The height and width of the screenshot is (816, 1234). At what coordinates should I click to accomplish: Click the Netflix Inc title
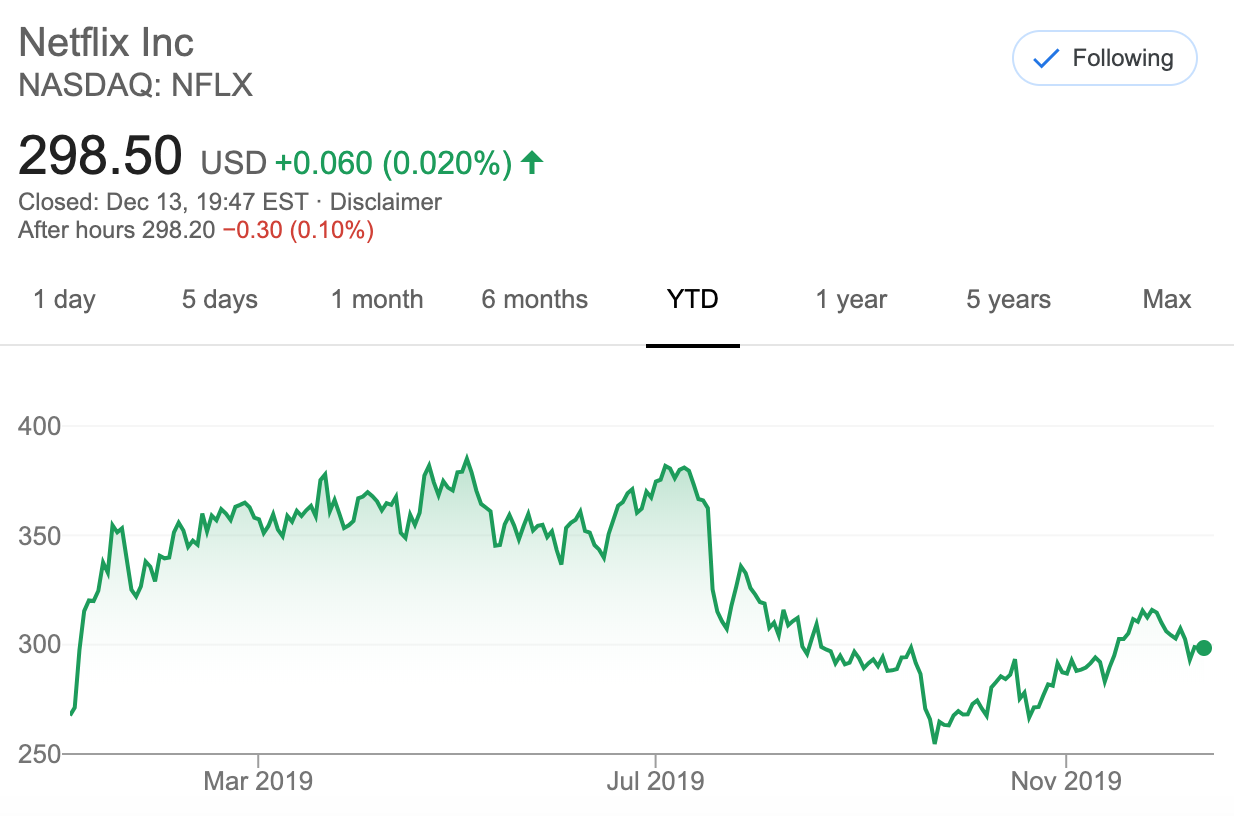click(x=106, y=42)
